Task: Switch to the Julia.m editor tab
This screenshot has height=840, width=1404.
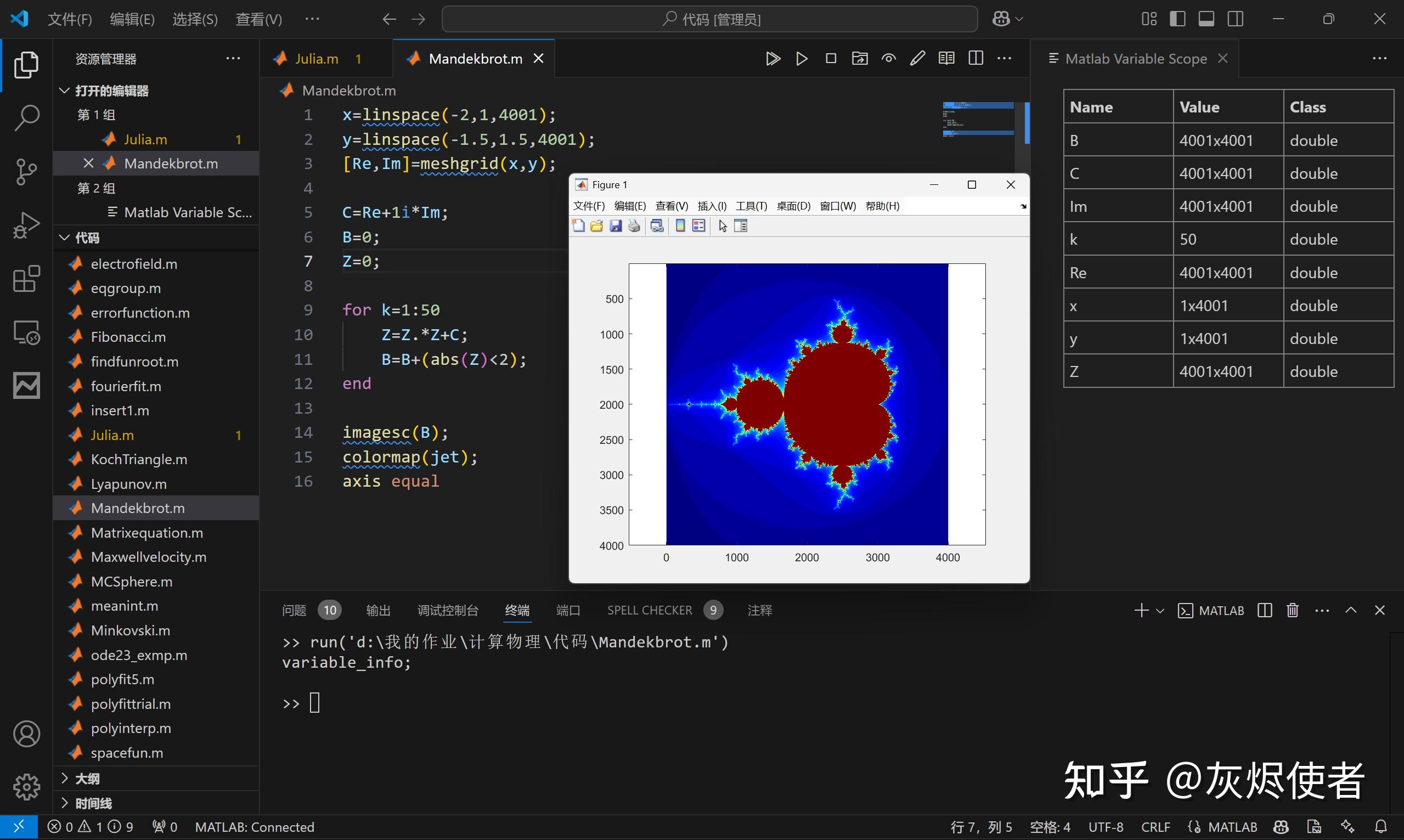Action: (317, 58)
